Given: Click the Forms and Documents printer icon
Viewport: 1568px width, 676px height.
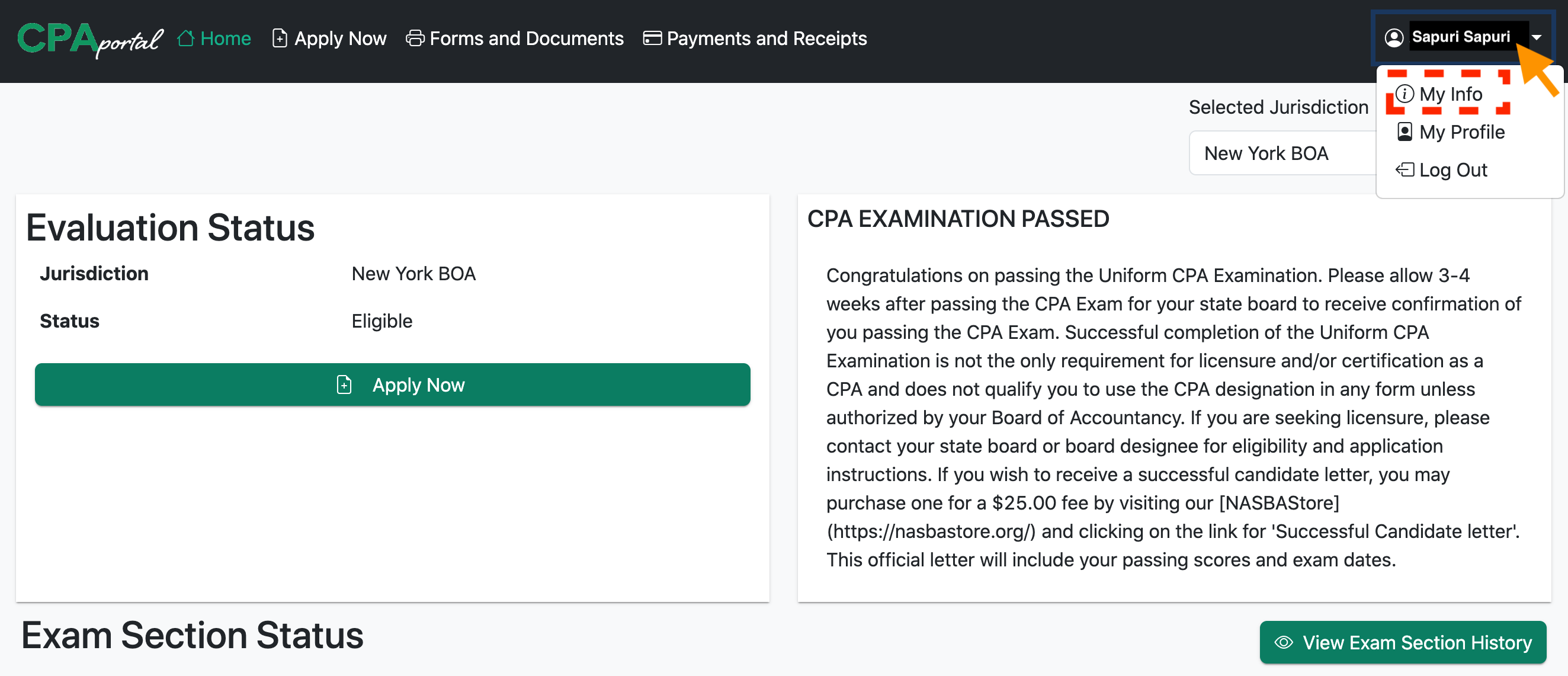Looking at the screenshot, I should coord(415,39).
